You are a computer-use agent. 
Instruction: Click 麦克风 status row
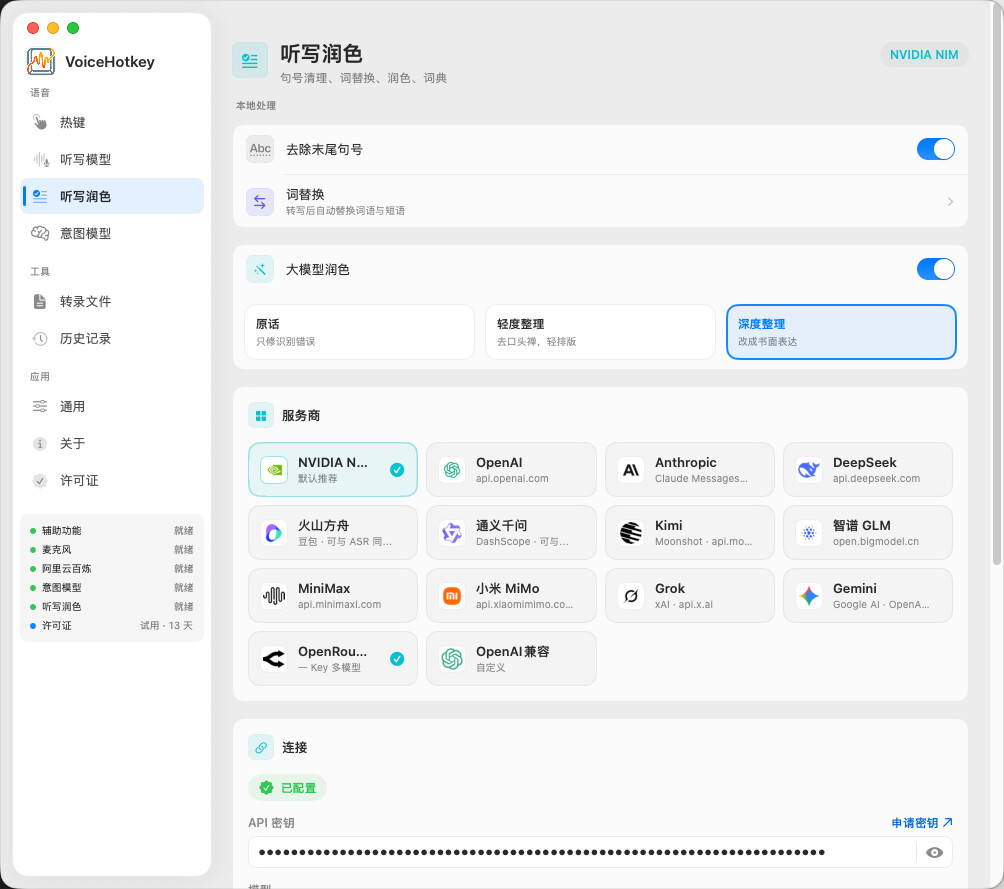[111, 550]
